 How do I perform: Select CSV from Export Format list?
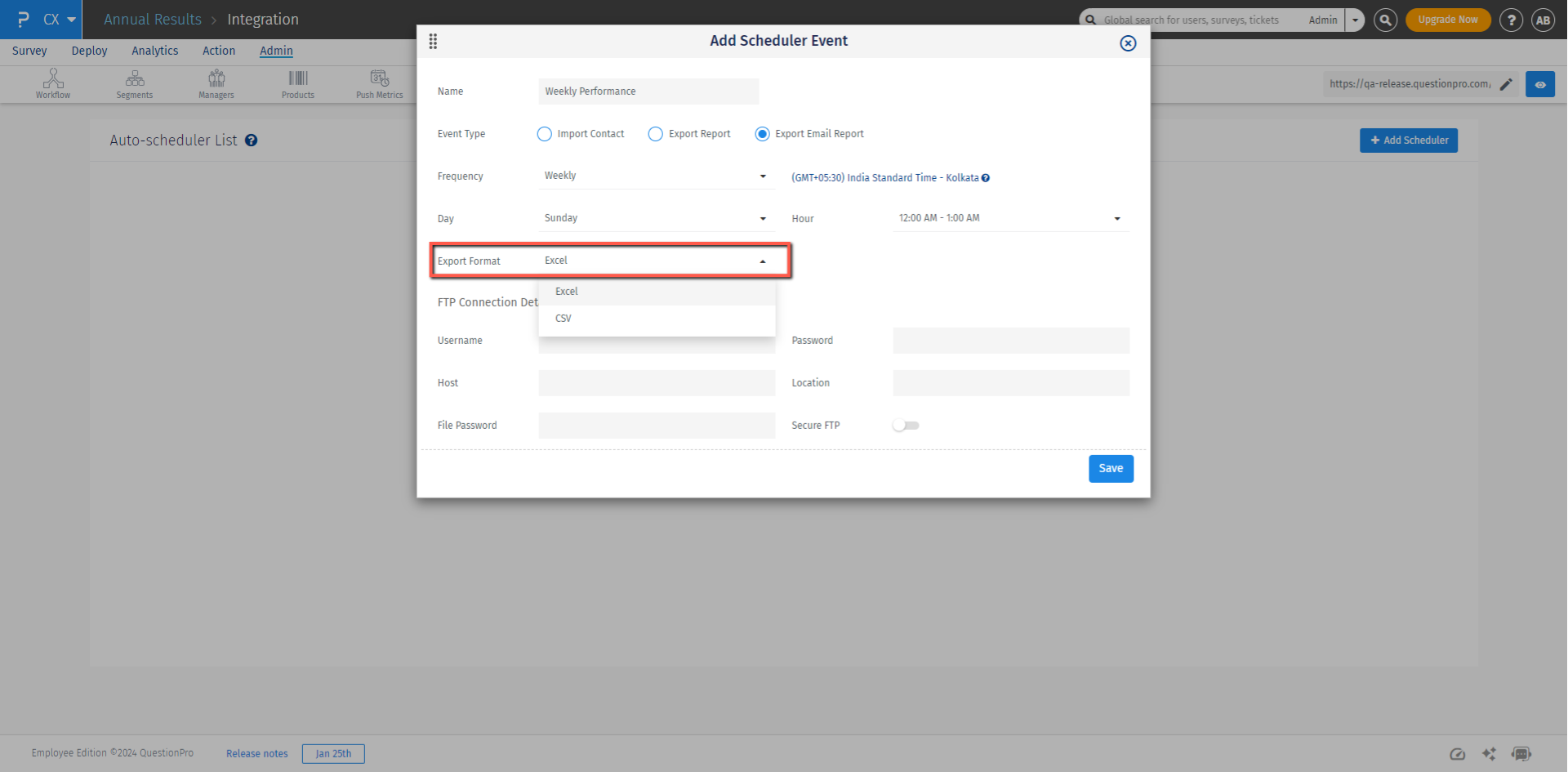(x=563, y=318)
